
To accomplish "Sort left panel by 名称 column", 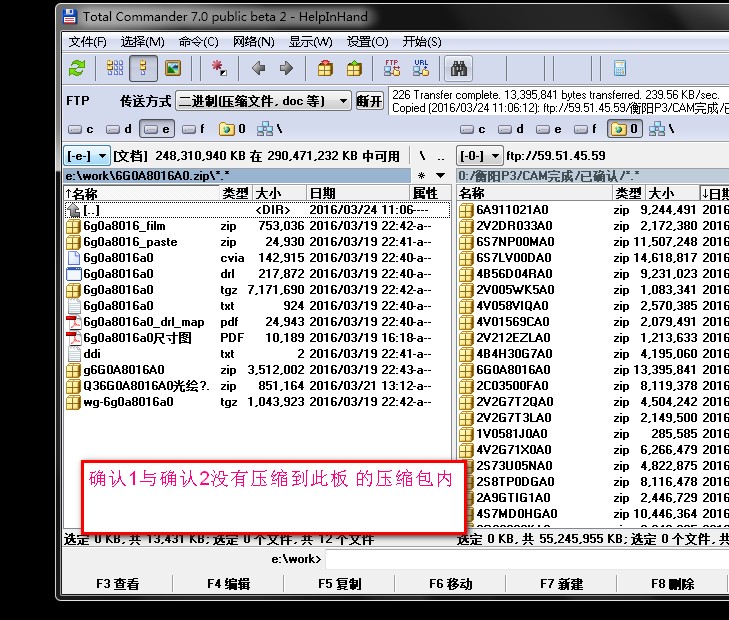I will pyautogui.click(x=142, y=193).
